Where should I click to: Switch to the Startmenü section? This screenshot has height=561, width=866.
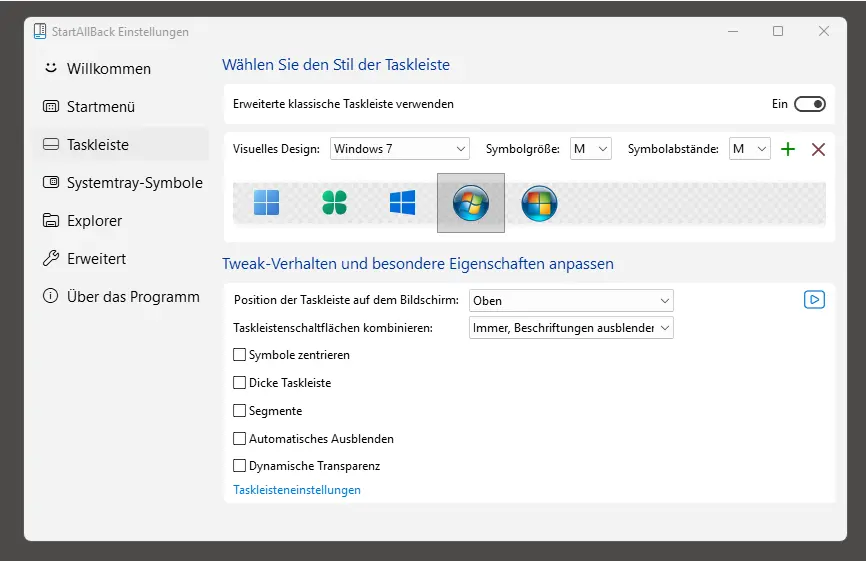click(100, 107)
